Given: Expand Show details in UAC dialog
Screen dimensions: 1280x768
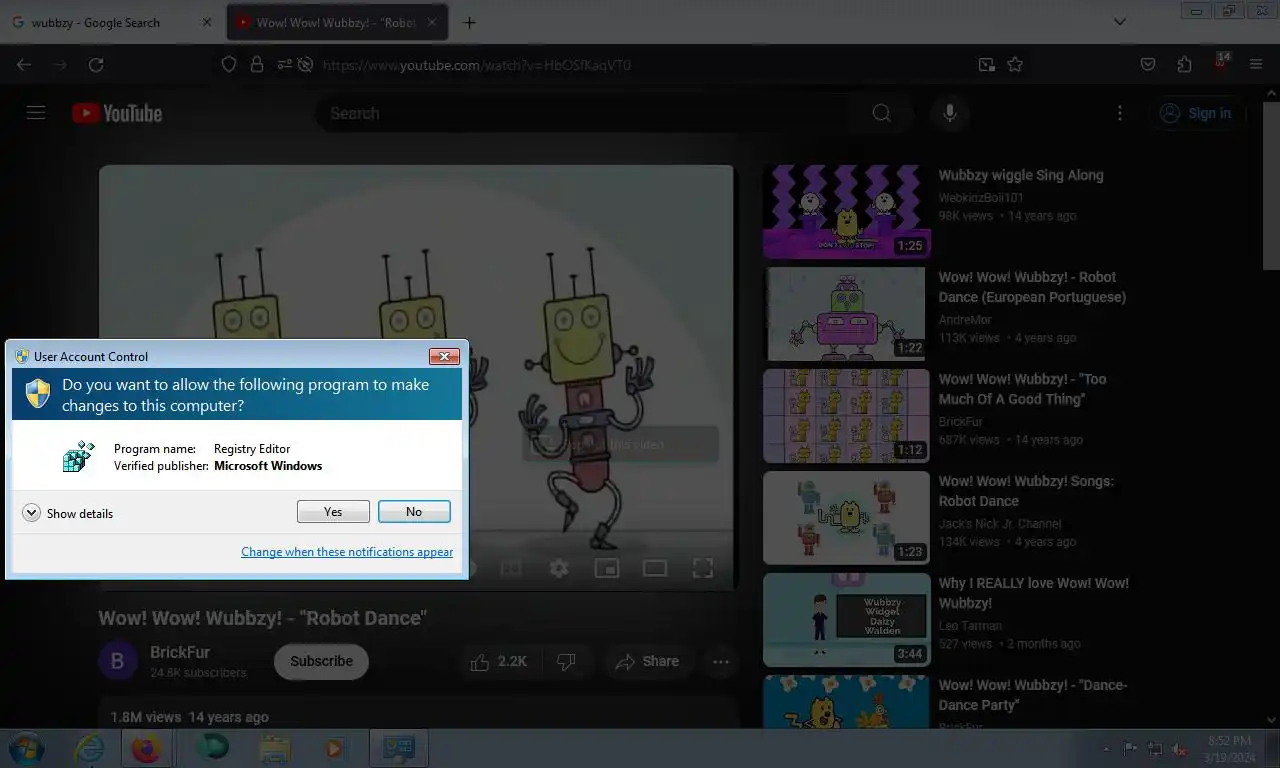Looking at the screenshot, I should [68, 513].
